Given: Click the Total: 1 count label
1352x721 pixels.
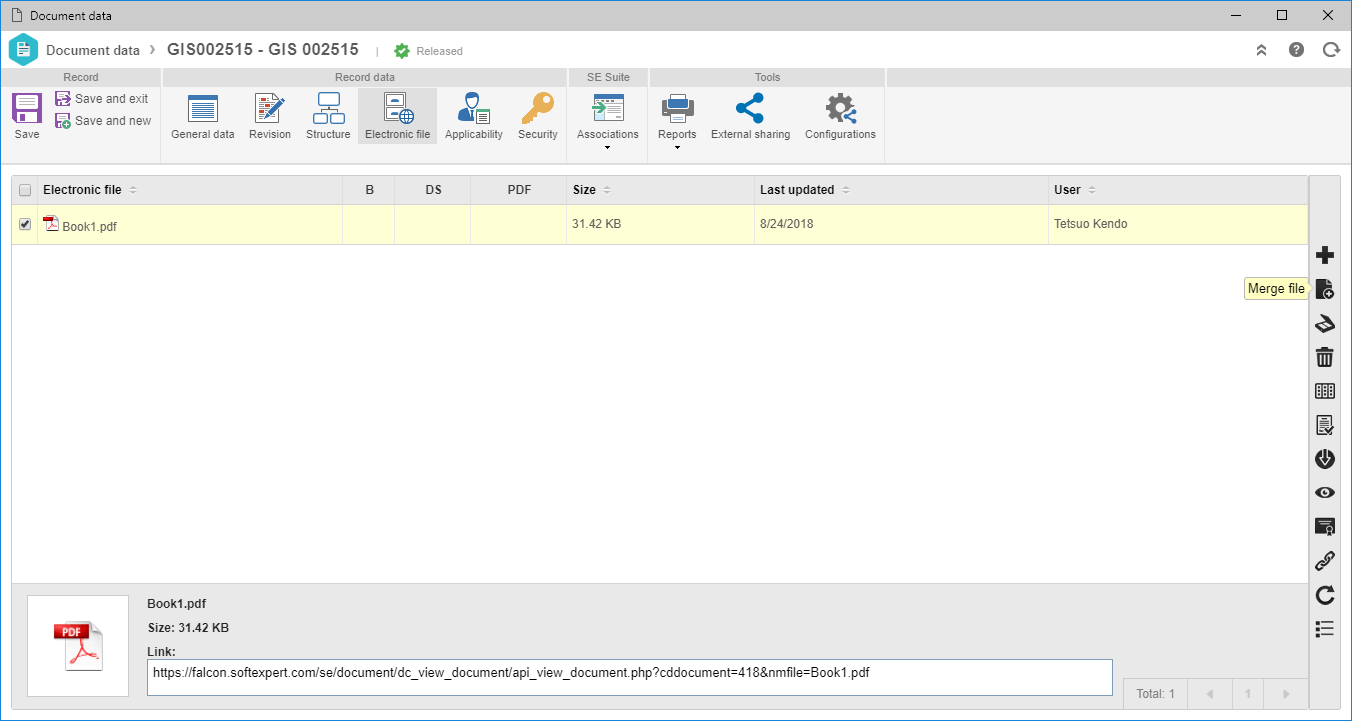Looking at the screenshot, I should [1154, 693].
